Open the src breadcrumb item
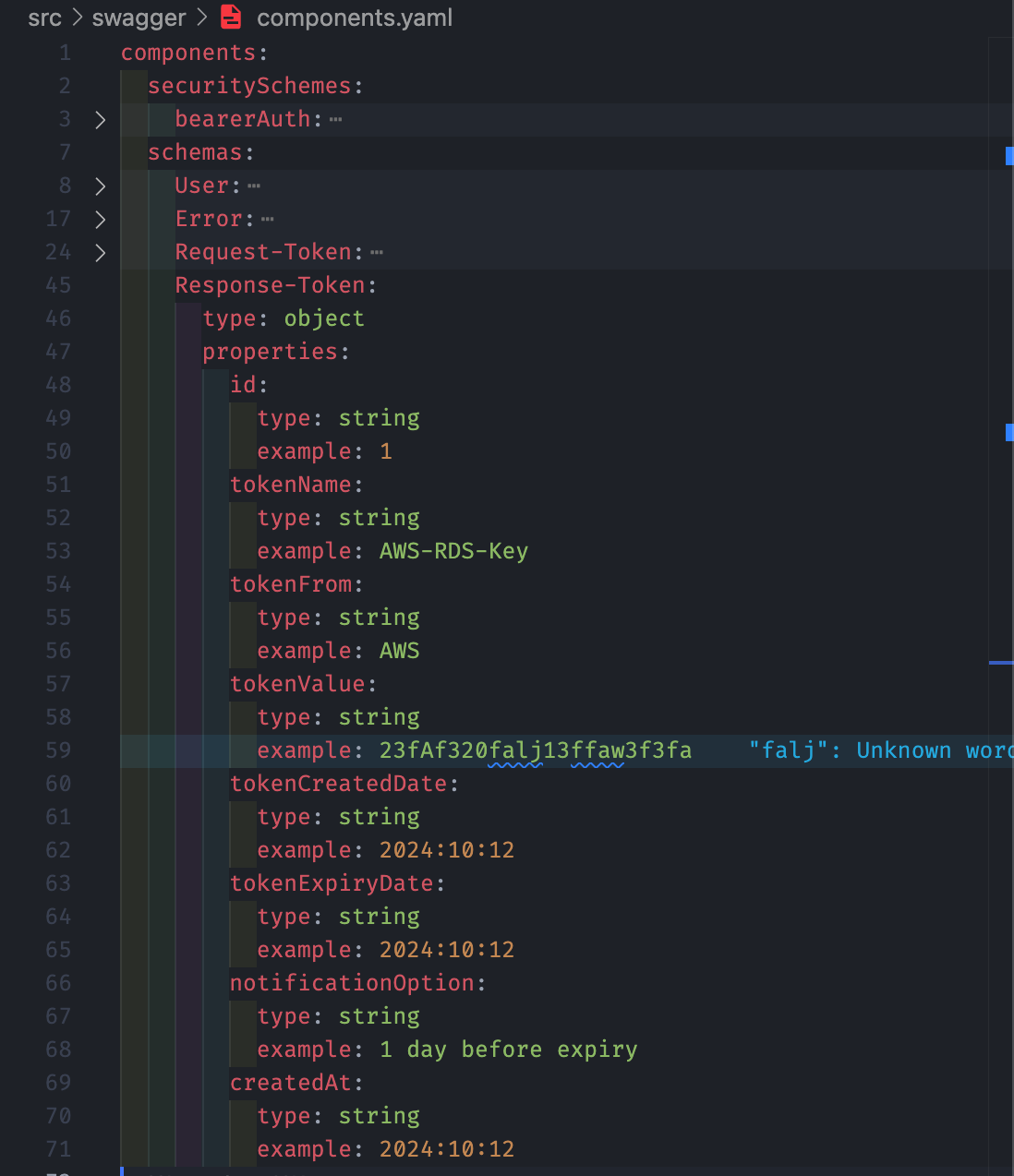1014x1176 pixels. click(44, 18)
